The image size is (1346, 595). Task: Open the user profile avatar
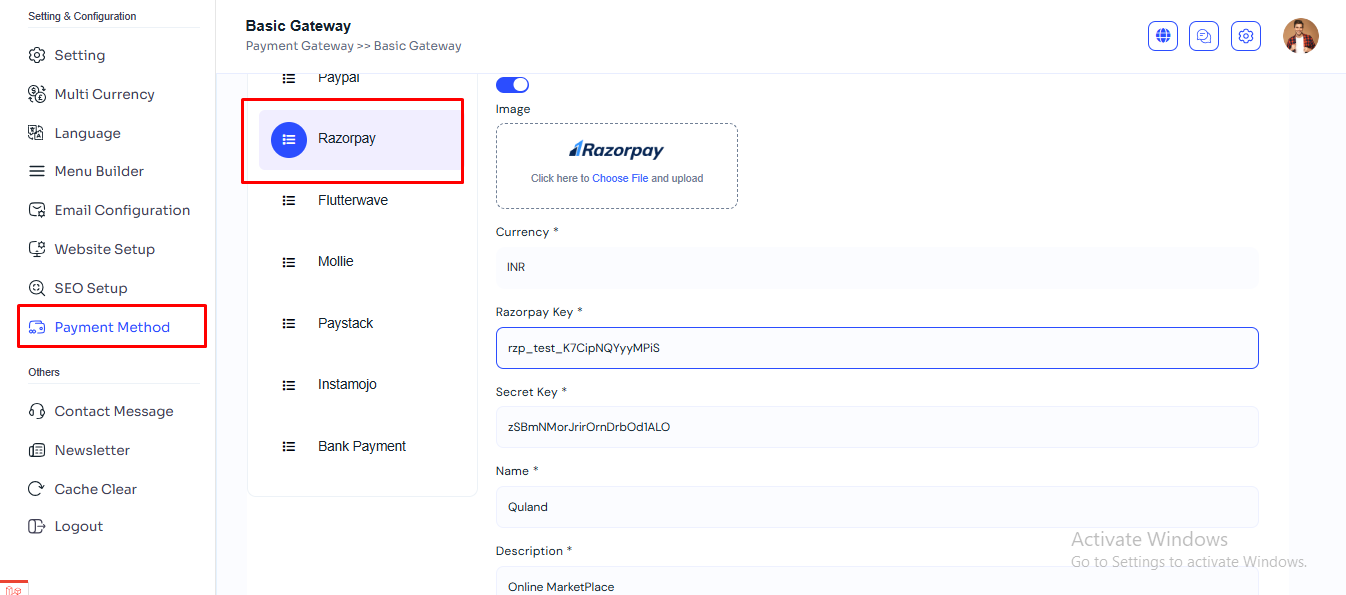coord(1300,36)
